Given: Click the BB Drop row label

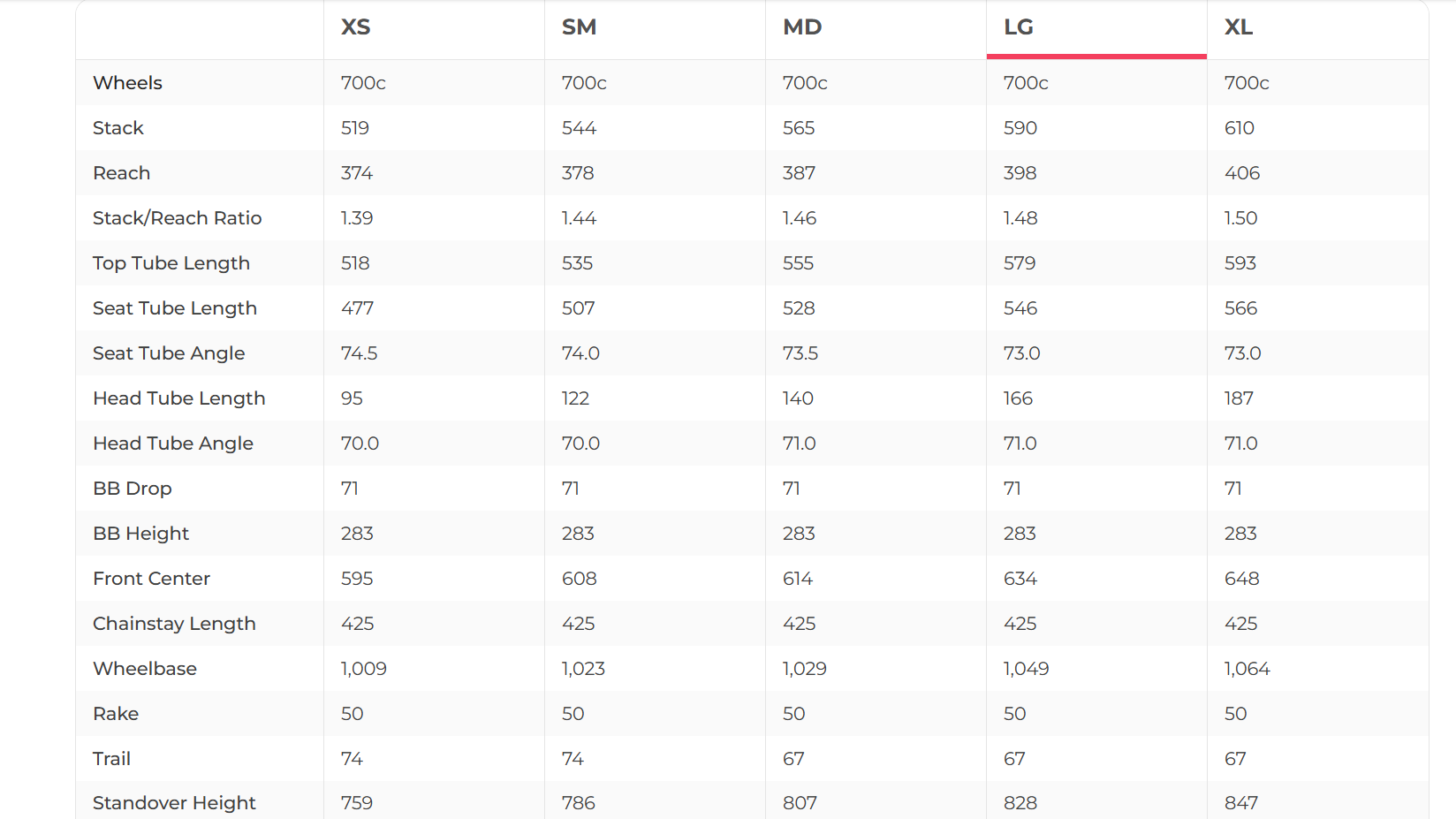Looking at the screenshot, I should (x=133, y=489).
